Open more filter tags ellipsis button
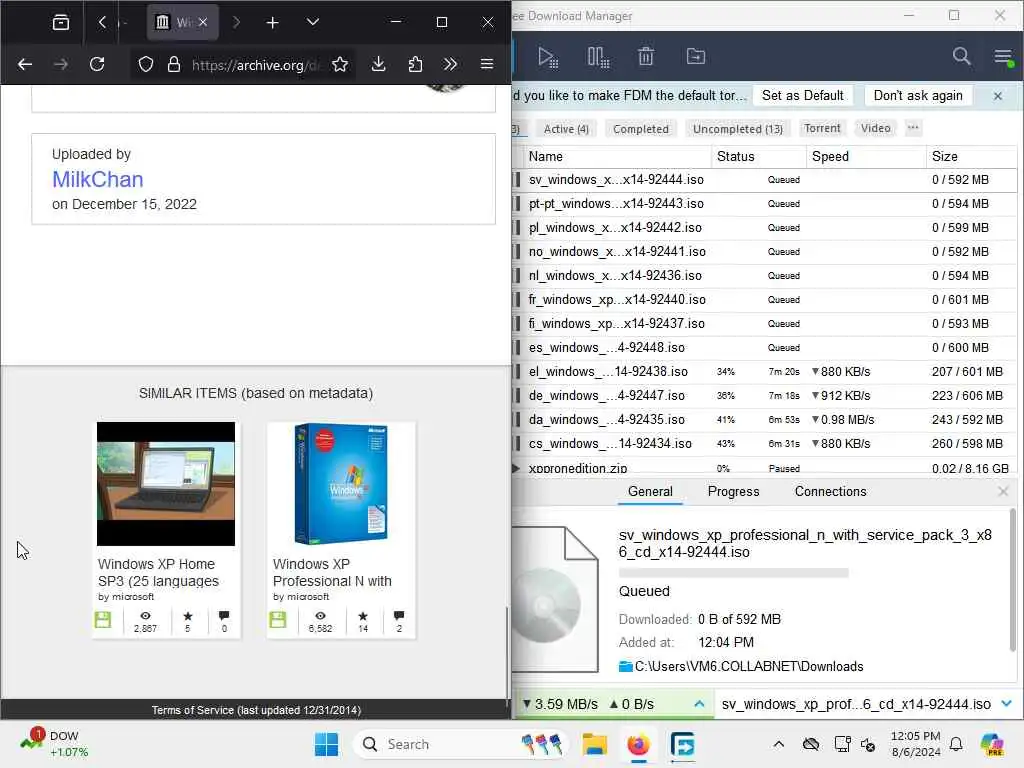Image resolution: width=1024 pixels, height=768 pixels. (x=913, y=128)
